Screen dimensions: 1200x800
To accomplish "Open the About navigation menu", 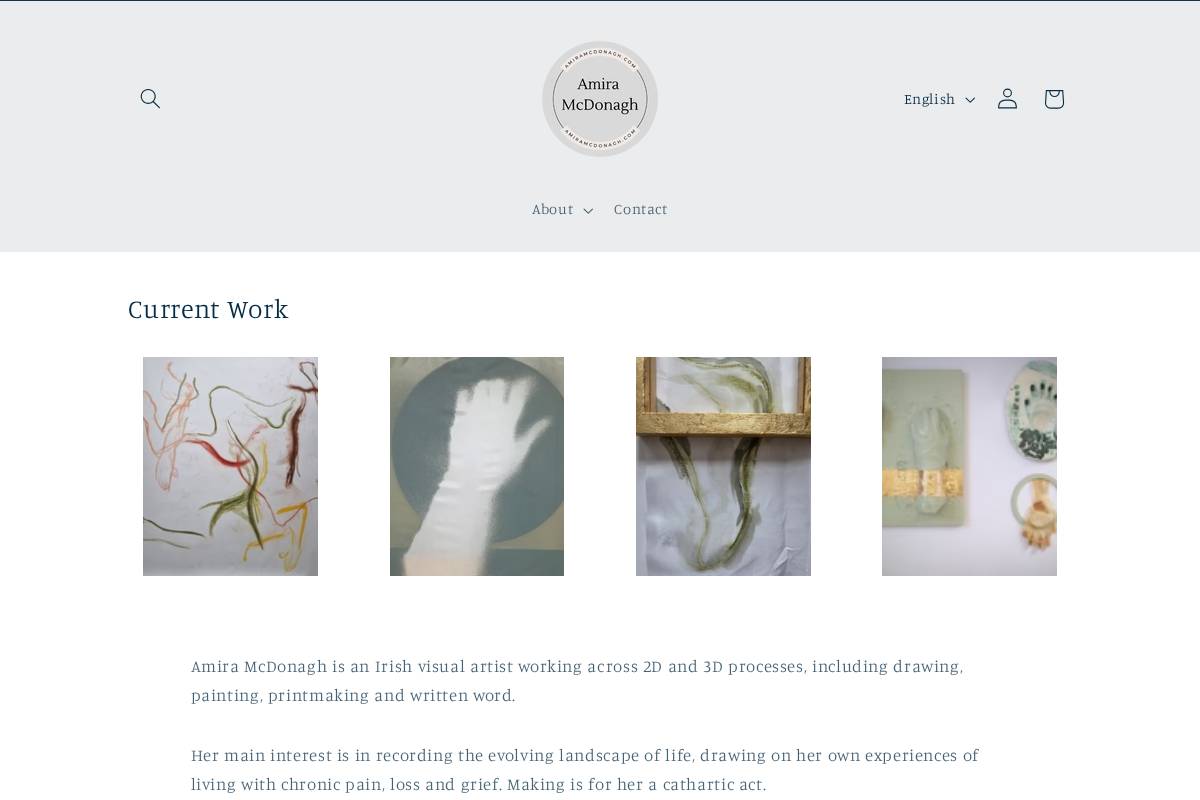I will 562,209.
